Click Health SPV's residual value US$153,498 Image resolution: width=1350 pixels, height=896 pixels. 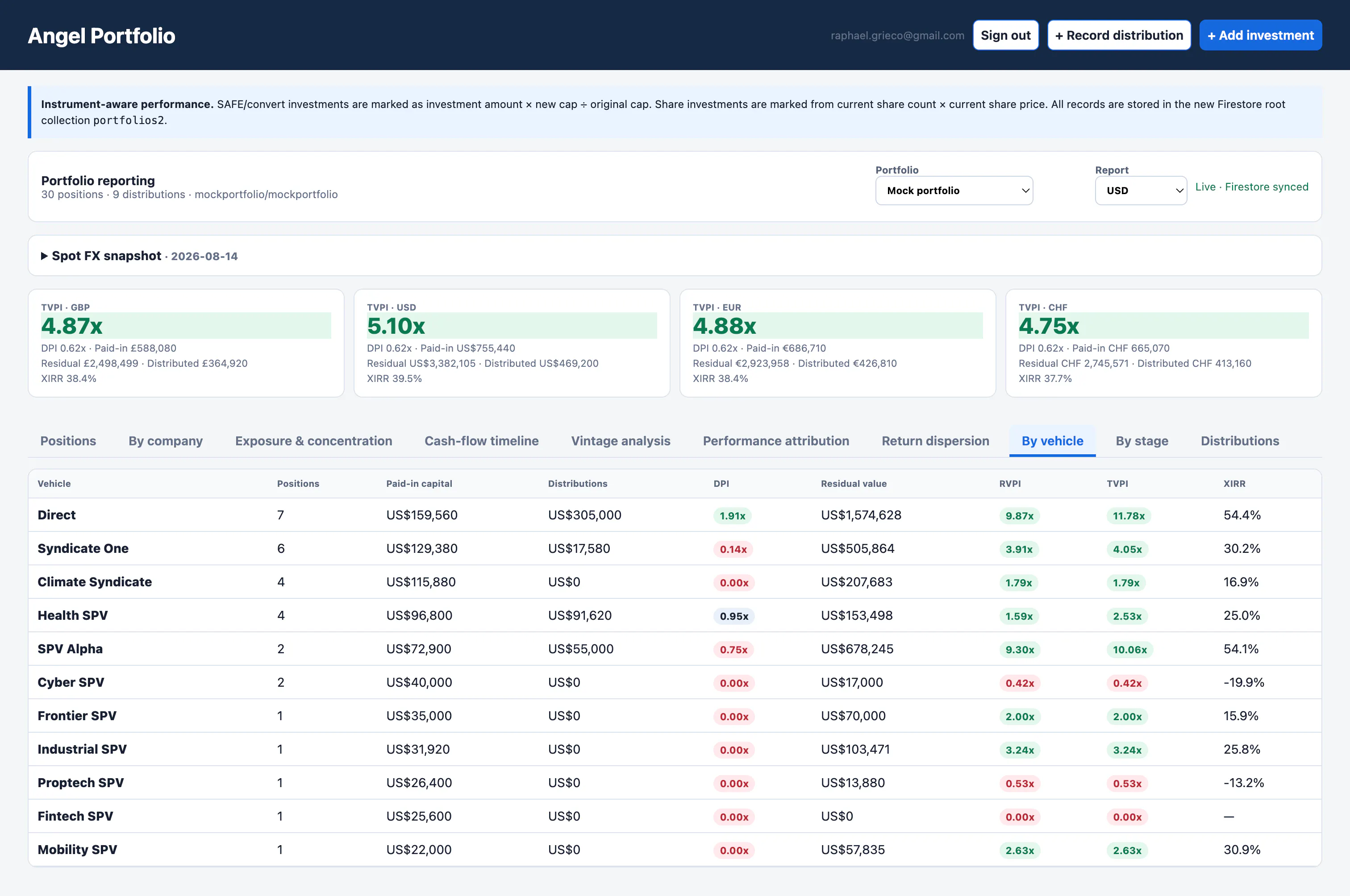click(x=857, y=615)
